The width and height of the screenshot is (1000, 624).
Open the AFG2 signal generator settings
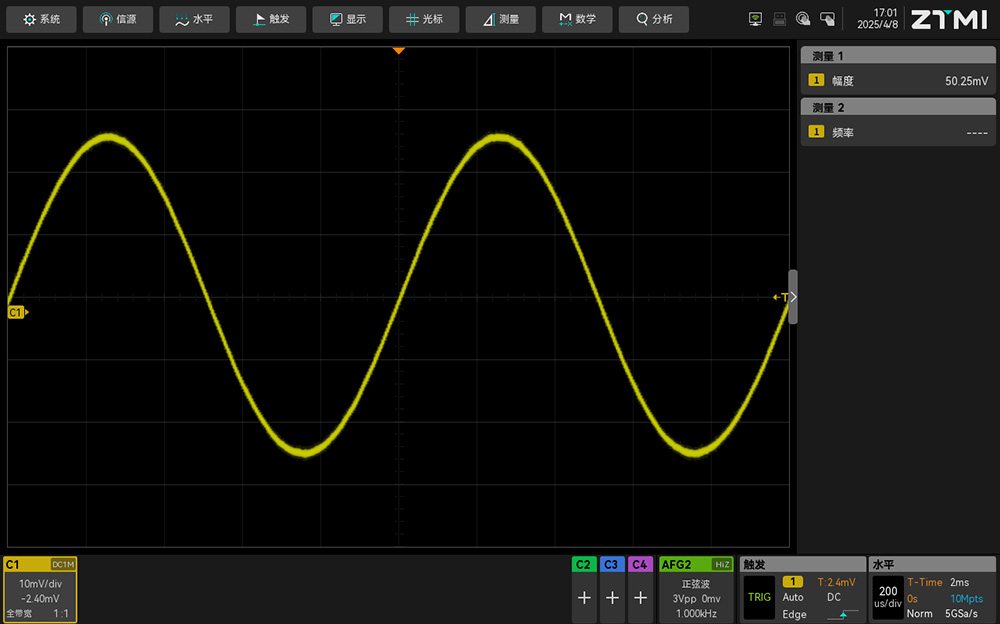coord(695,590)
